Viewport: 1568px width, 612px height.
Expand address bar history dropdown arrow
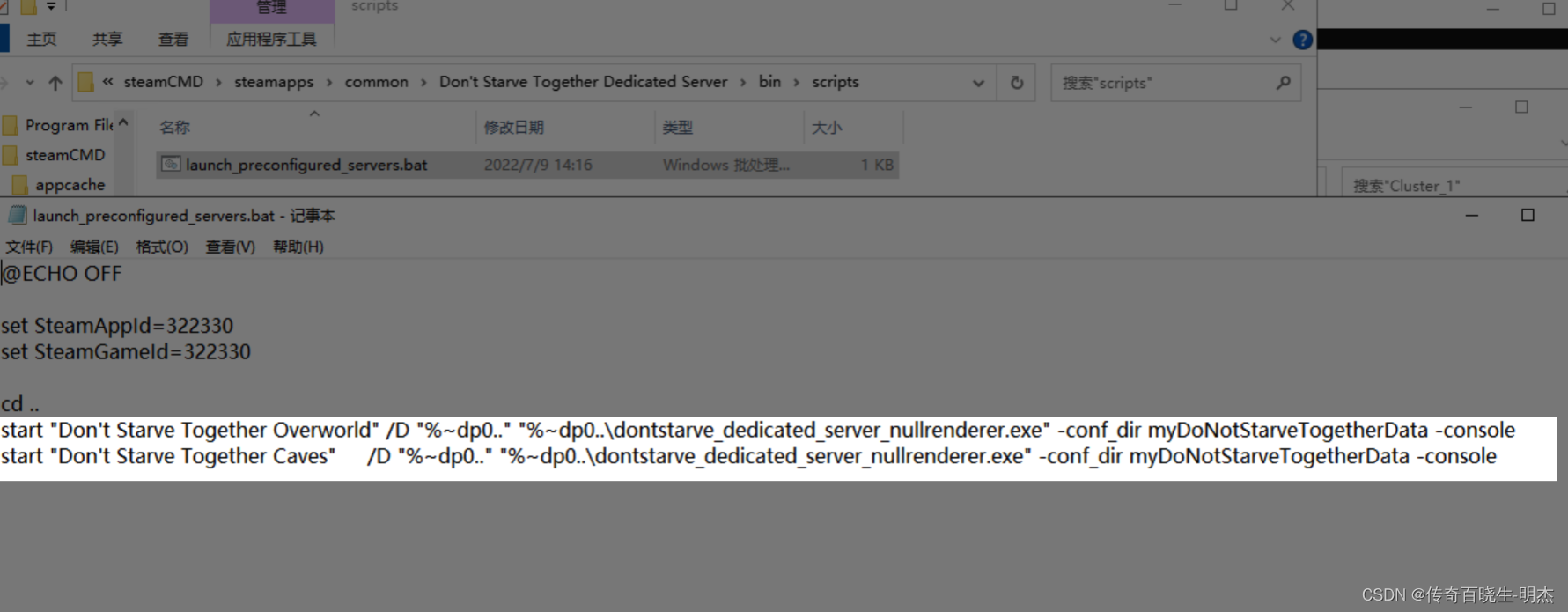978,83
